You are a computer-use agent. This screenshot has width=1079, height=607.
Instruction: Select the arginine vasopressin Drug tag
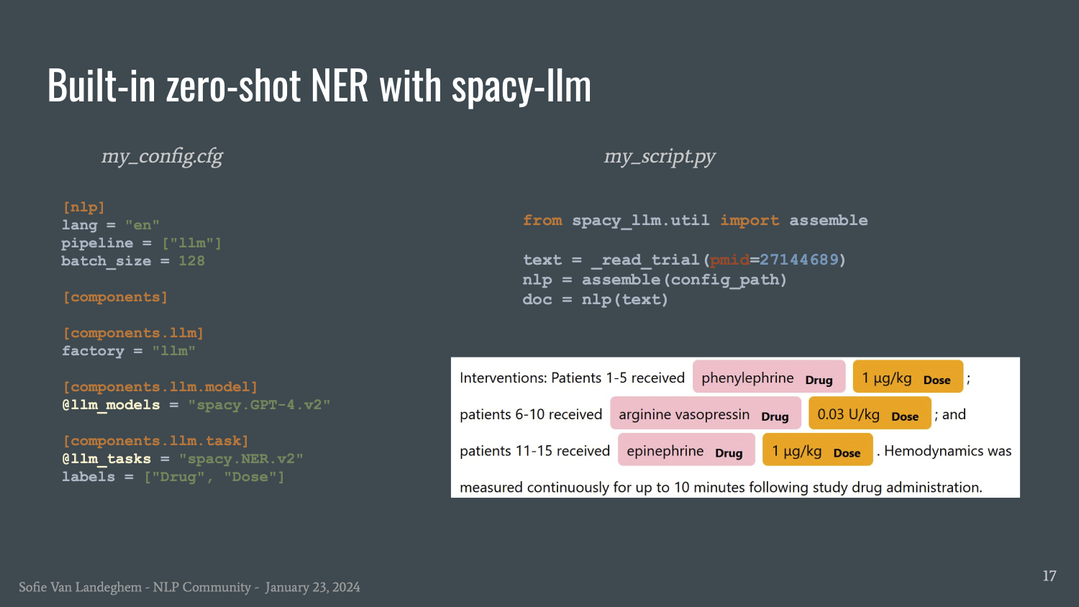pyautogui.click(x=704, y=413)
